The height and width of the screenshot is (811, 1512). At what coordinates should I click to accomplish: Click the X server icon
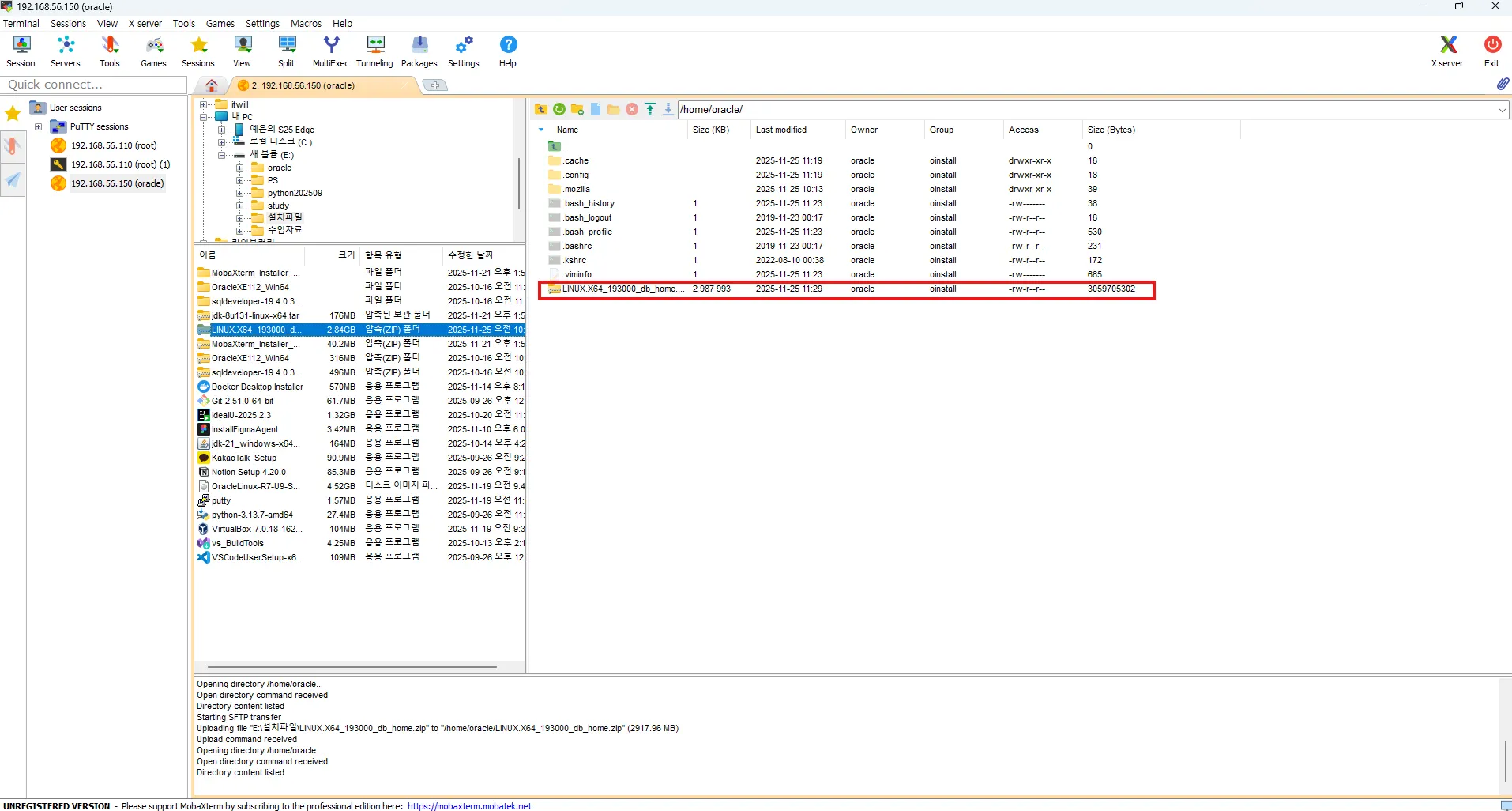click(x=1447, y=51)
